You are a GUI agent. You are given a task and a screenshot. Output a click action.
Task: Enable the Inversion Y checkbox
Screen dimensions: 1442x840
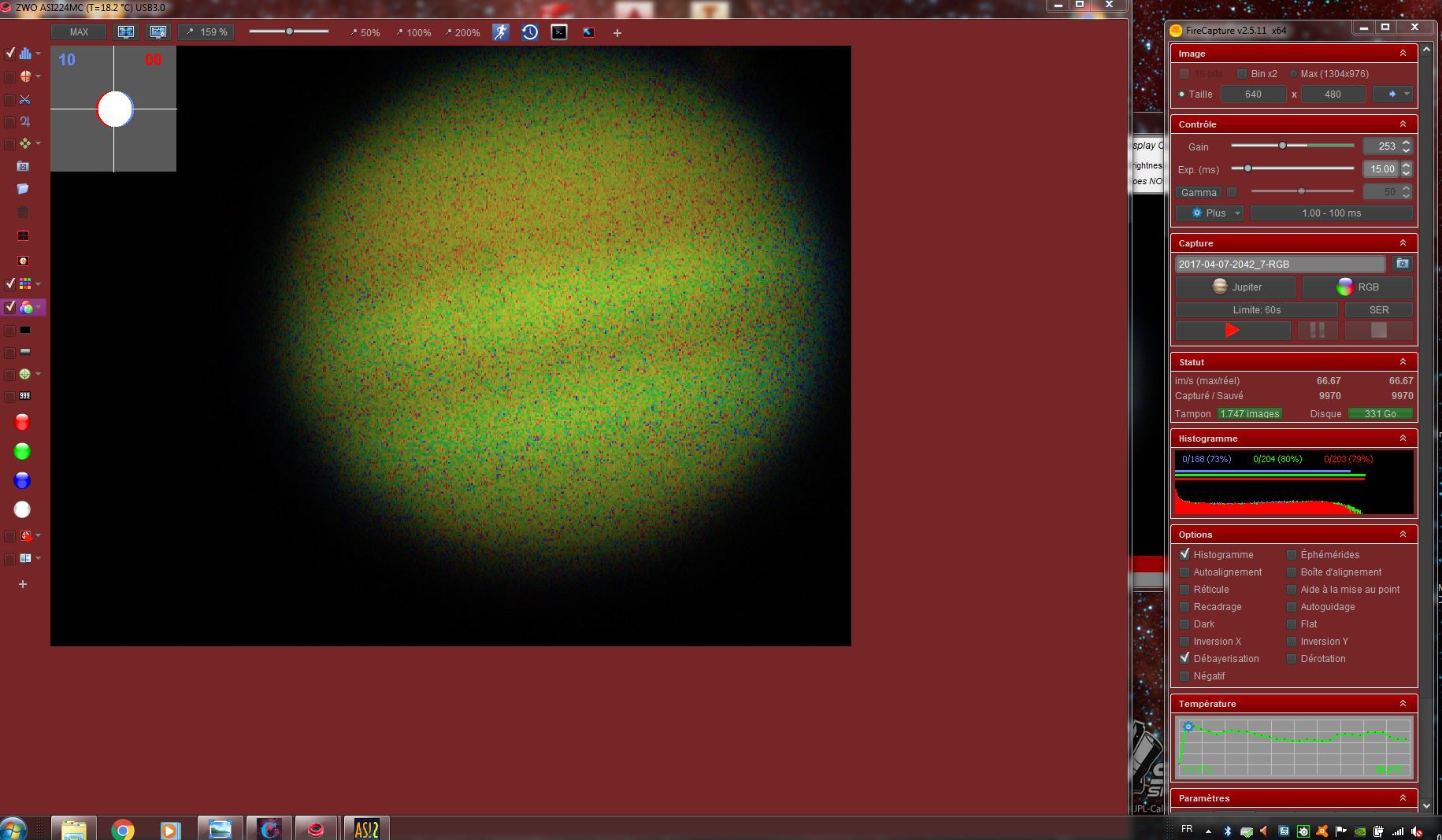(1292, 642)
